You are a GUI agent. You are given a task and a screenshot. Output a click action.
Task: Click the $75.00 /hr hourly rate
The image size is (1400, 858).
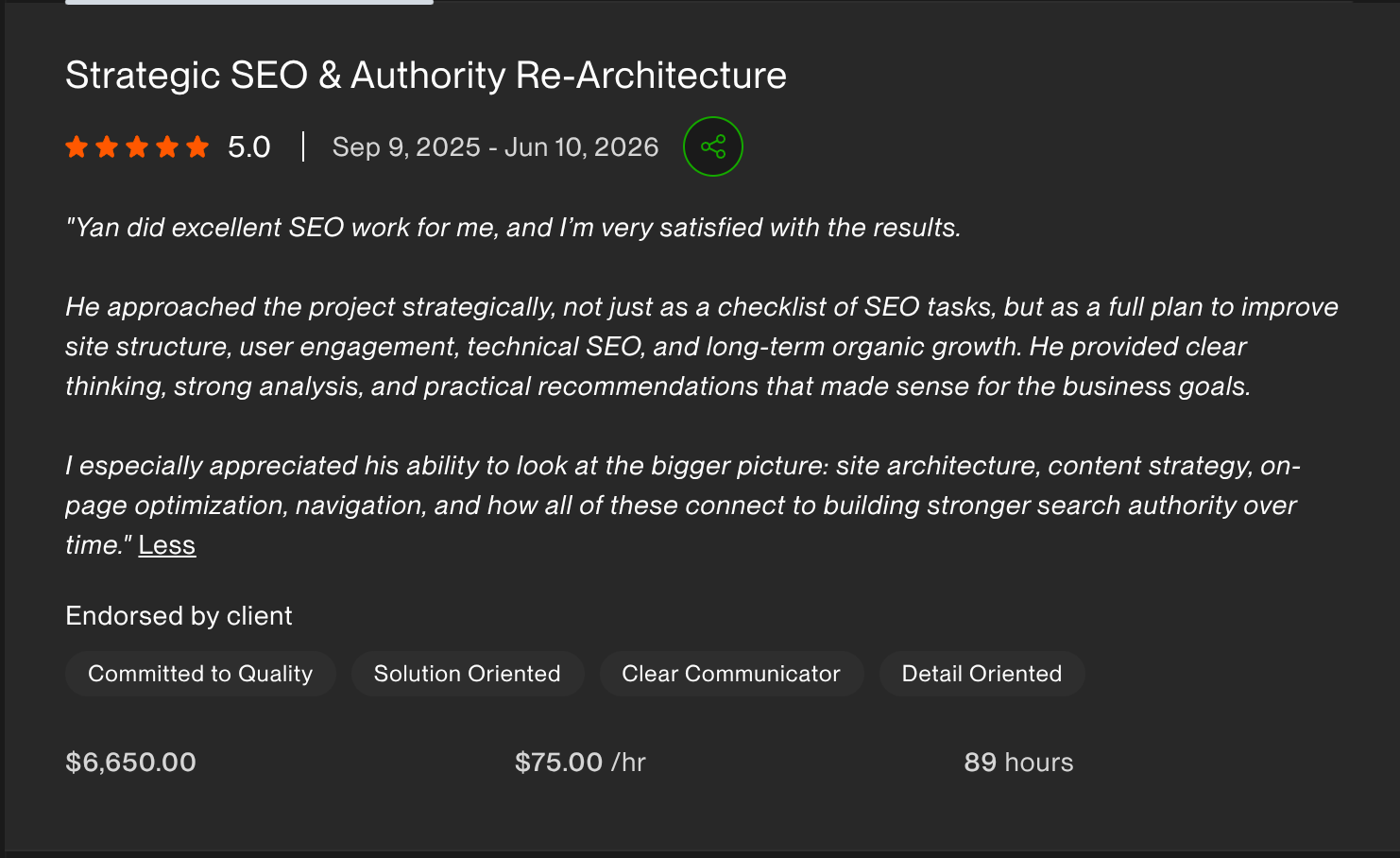(580, 763)
